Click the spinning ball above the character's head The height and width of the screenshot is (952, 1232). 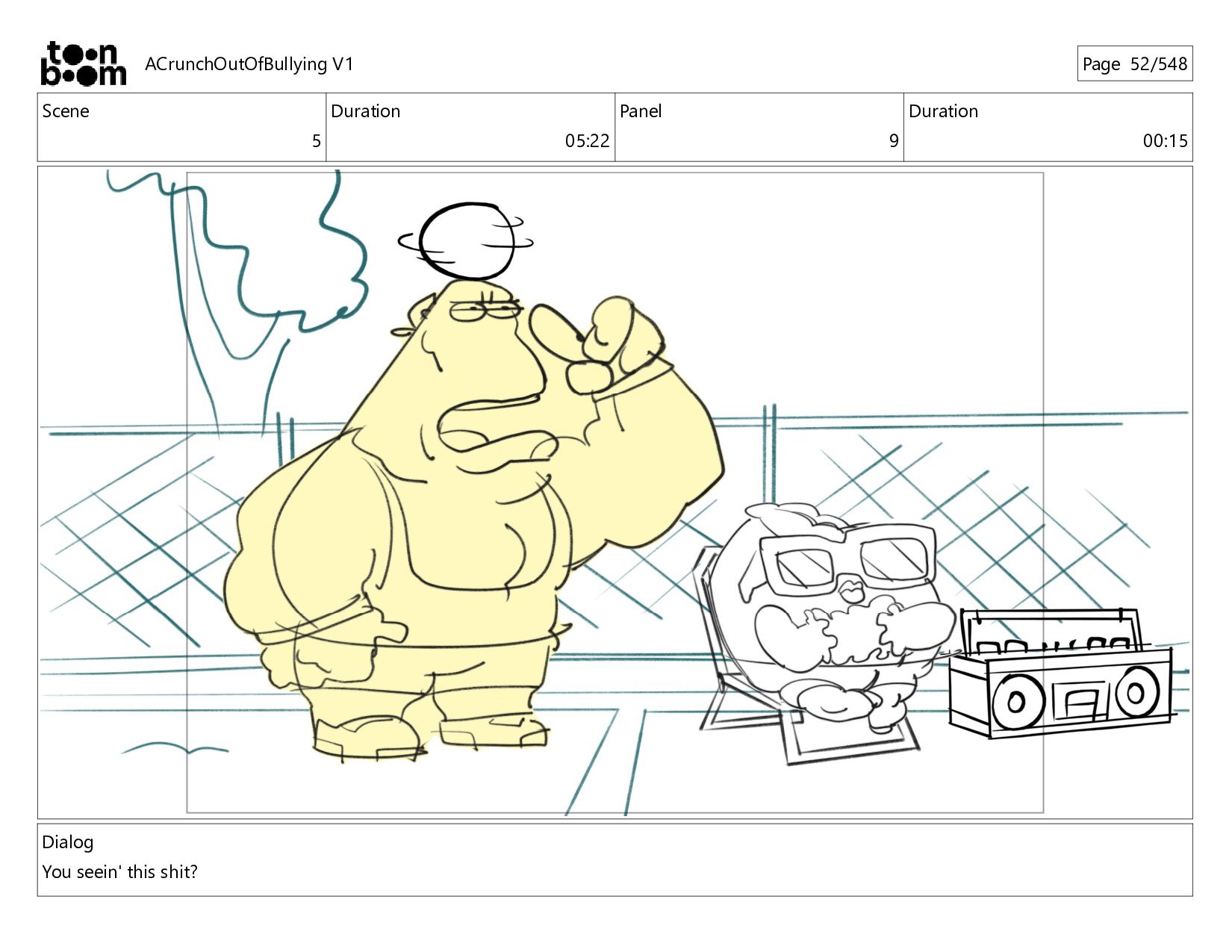click(467, 241)
